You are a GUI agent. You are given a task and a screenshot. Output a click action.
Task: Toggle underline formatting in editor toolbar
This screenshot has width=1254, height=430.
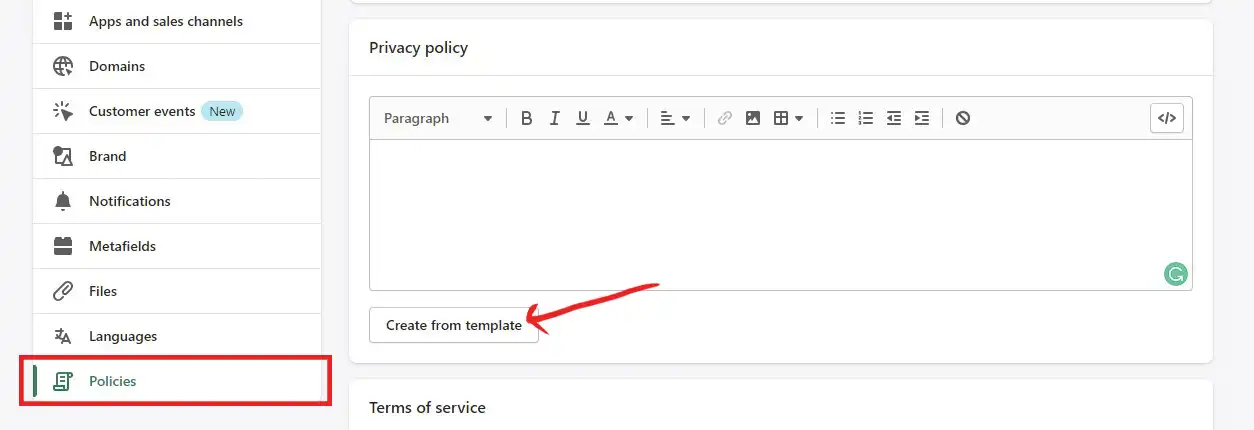pyautogui.click(x=583, y=118)
